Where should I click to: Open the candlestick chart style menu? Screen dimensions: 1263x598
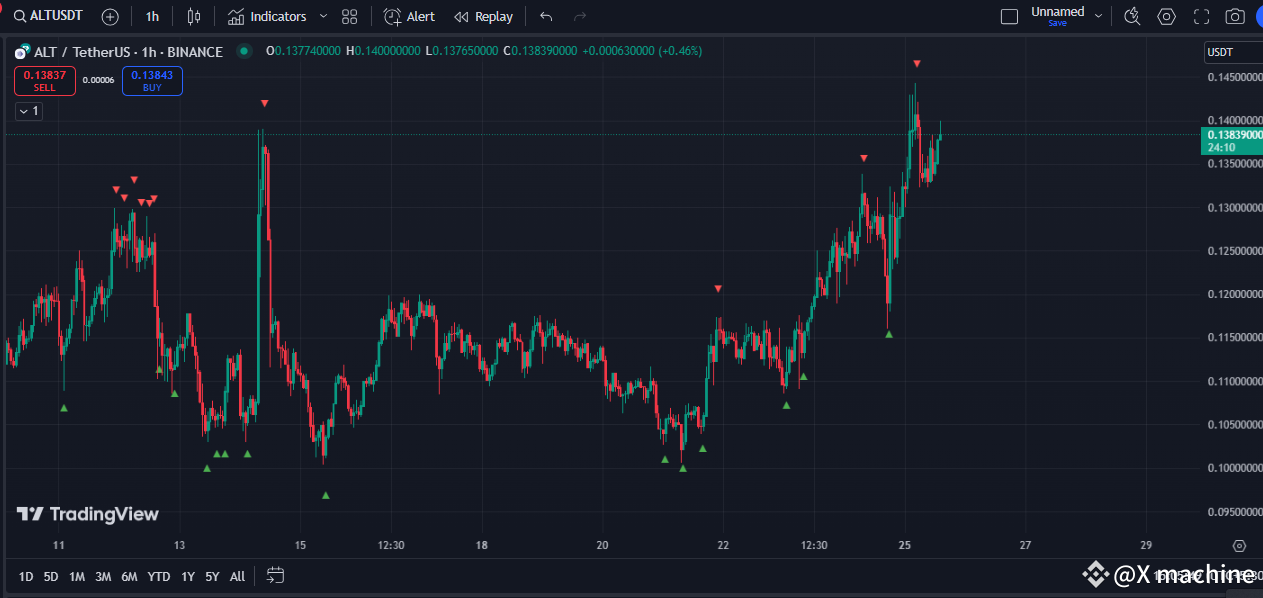(x=194, y=17)
